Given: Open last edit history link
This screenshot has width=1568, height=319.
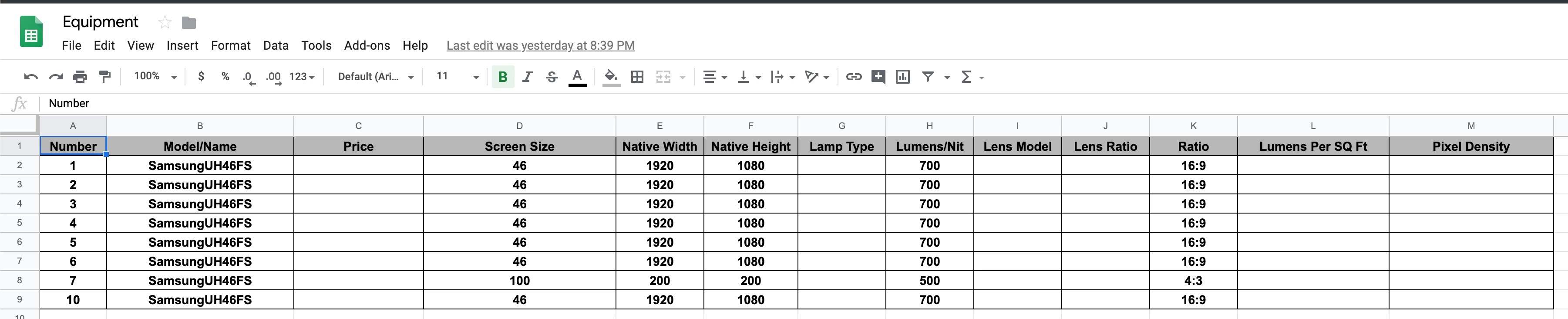Looking at the screenshot, I should [x=541, y=46].
